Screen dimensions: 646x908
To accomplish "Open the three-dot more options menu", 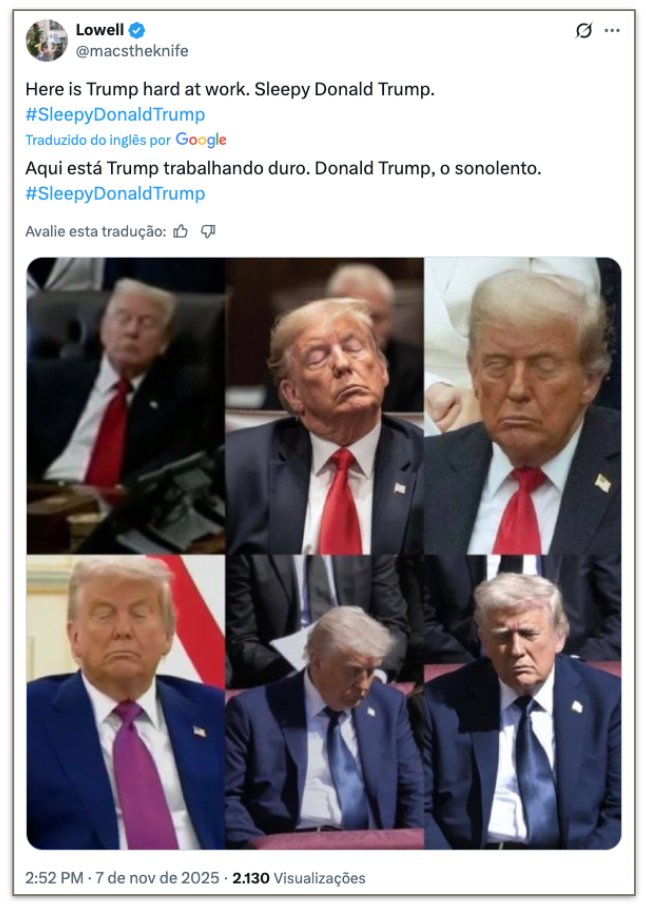I will click(x=612, y=31).
